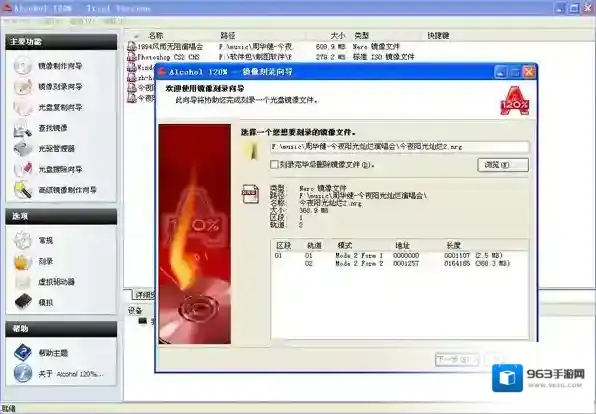
Task: Click the 下一步 next button
Action: tap(457, 360)
